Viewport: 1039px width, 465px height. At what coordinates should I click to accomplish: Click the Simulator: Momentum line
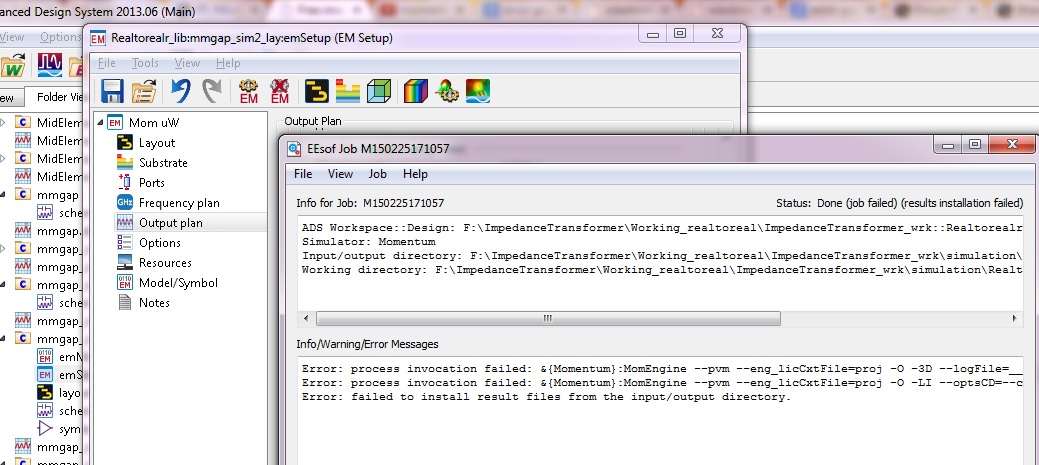[x=368, y=242]
